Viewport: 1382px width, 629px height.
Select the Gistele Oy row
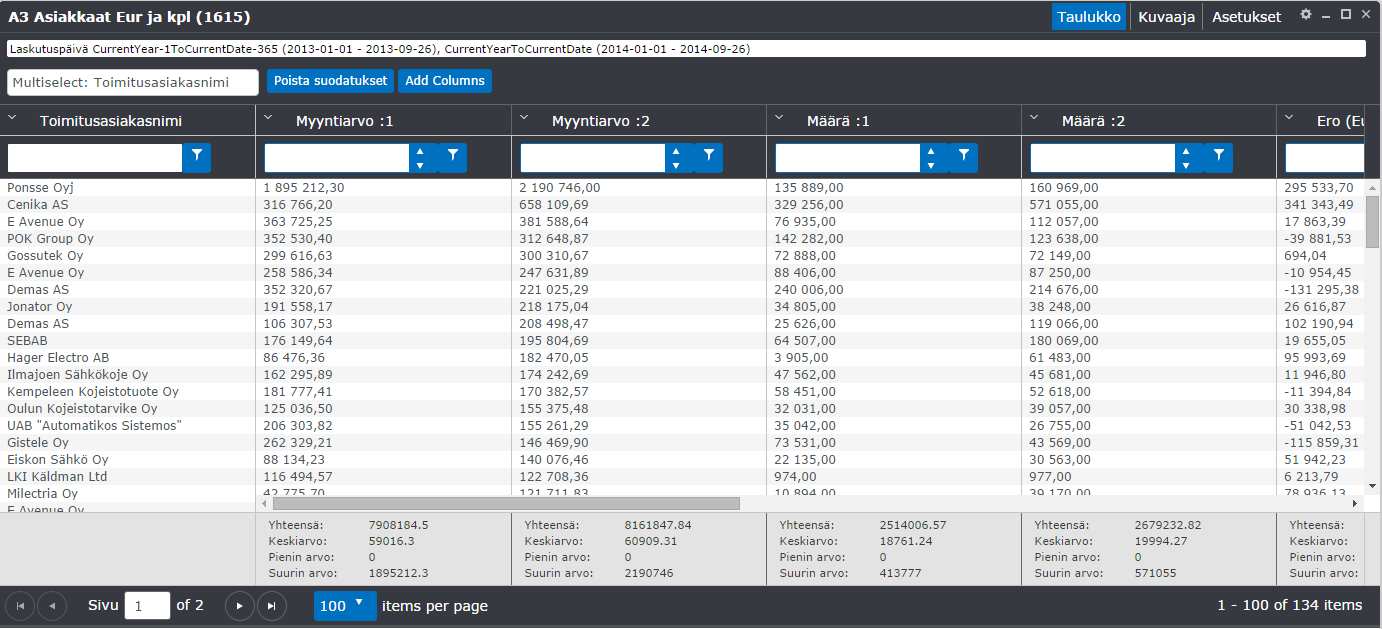[683, 442]
